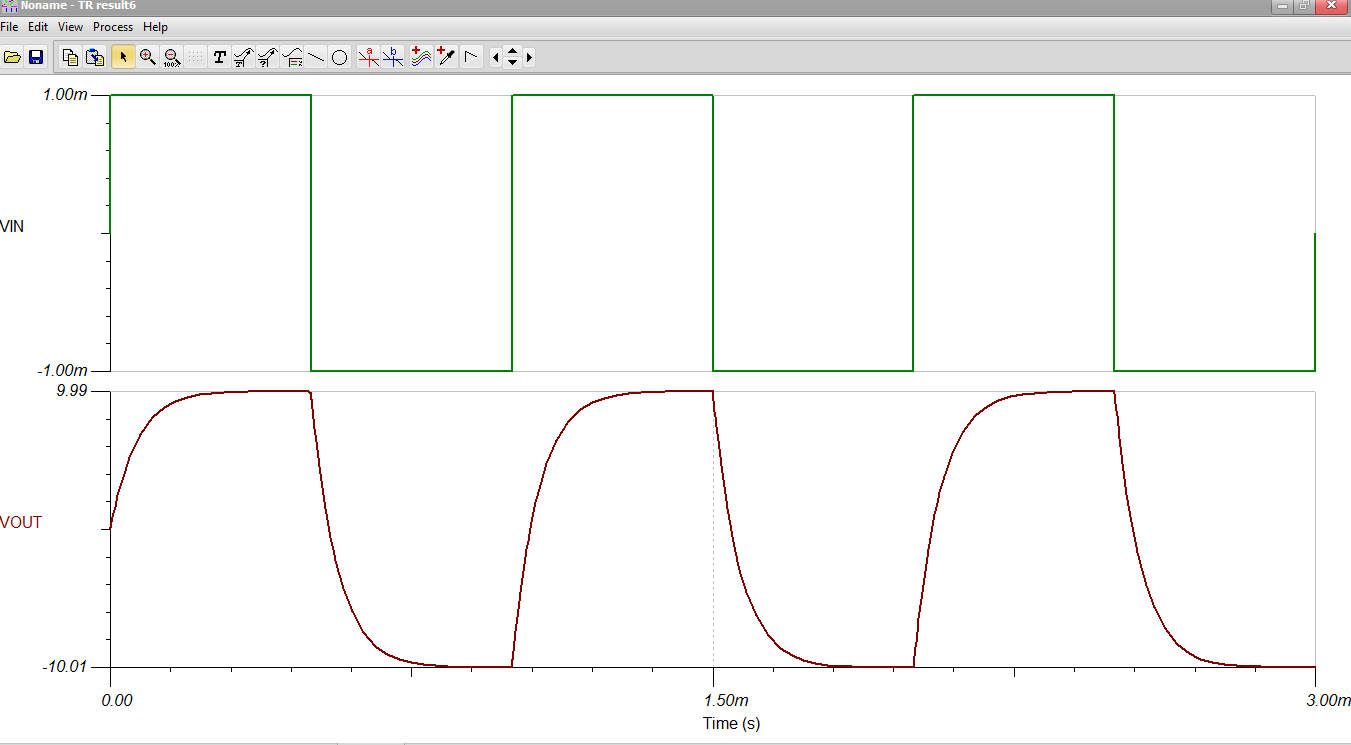1351x745 pixels.
Task: Select the ellipse drawing tool
Action: 337,57
